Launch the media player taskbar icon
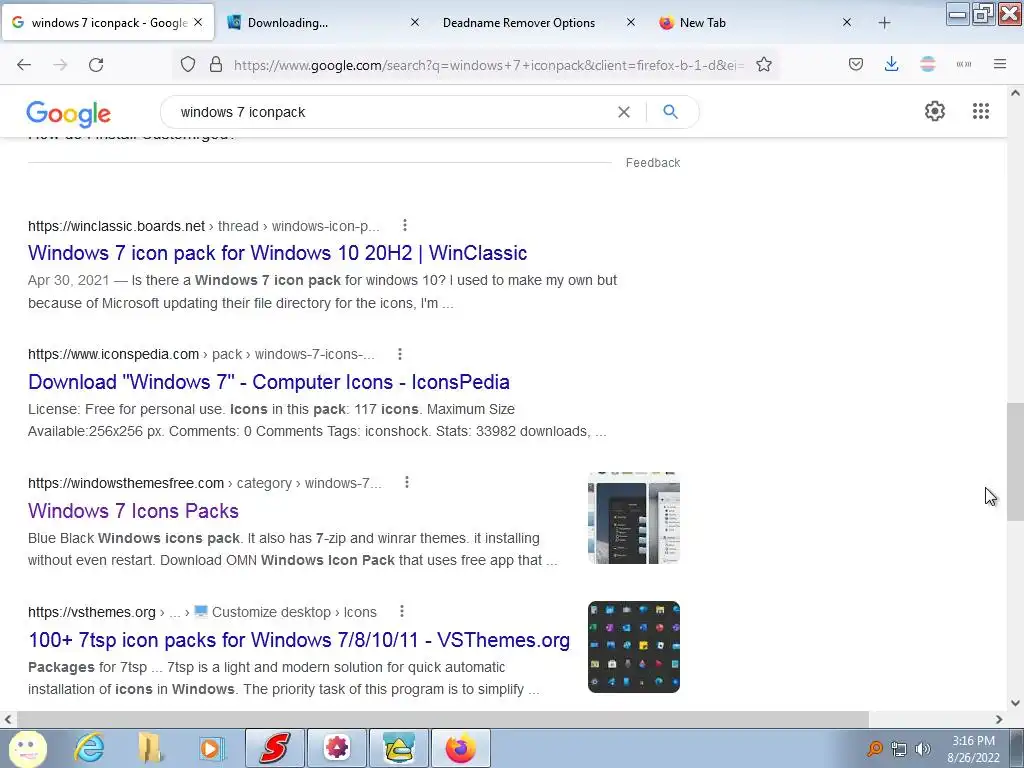The image size is (1024, 768). [x=210, y=748]
